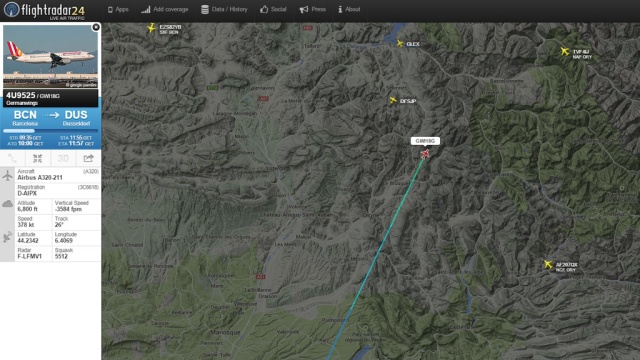Image resolution: width=640 pixels, height=360 pixels.
Task: Toggle the flight route display icon
Action: point(12,158)
